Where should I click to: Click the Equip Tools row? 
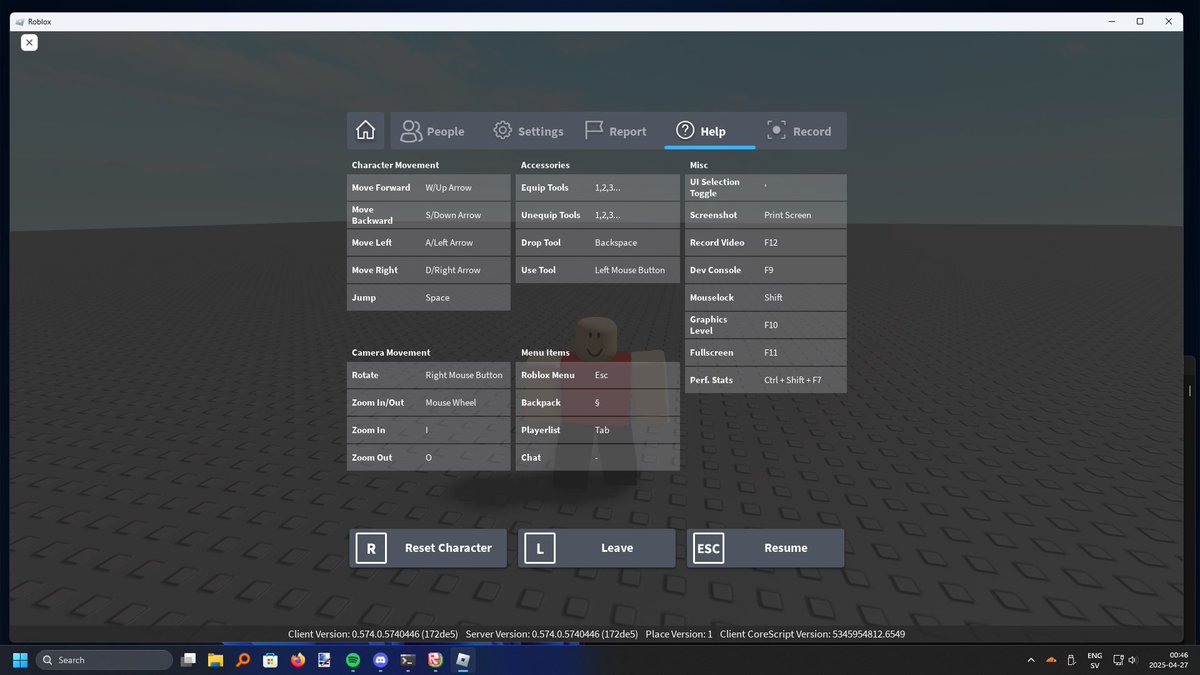[x=597, y=188]
